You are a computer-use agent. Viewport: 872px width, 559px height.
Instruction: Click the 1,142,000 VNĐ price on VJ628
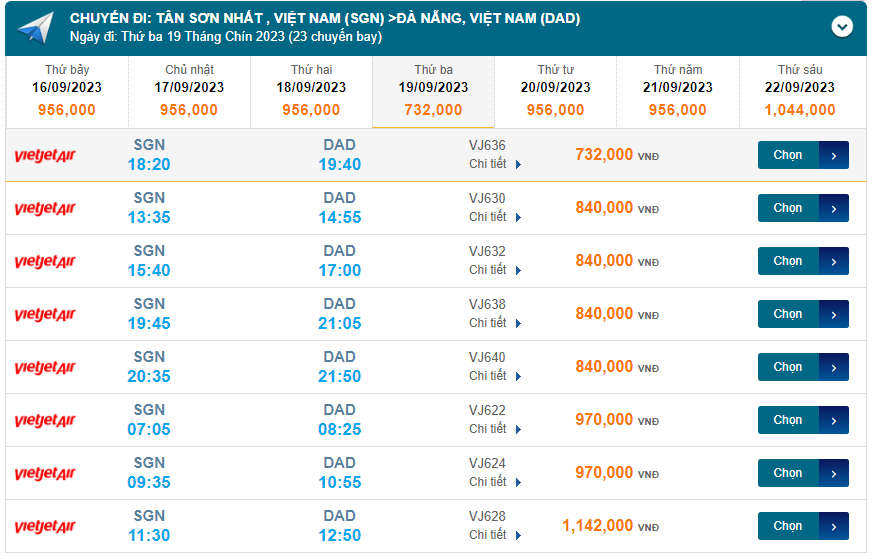tap(598, 526)
